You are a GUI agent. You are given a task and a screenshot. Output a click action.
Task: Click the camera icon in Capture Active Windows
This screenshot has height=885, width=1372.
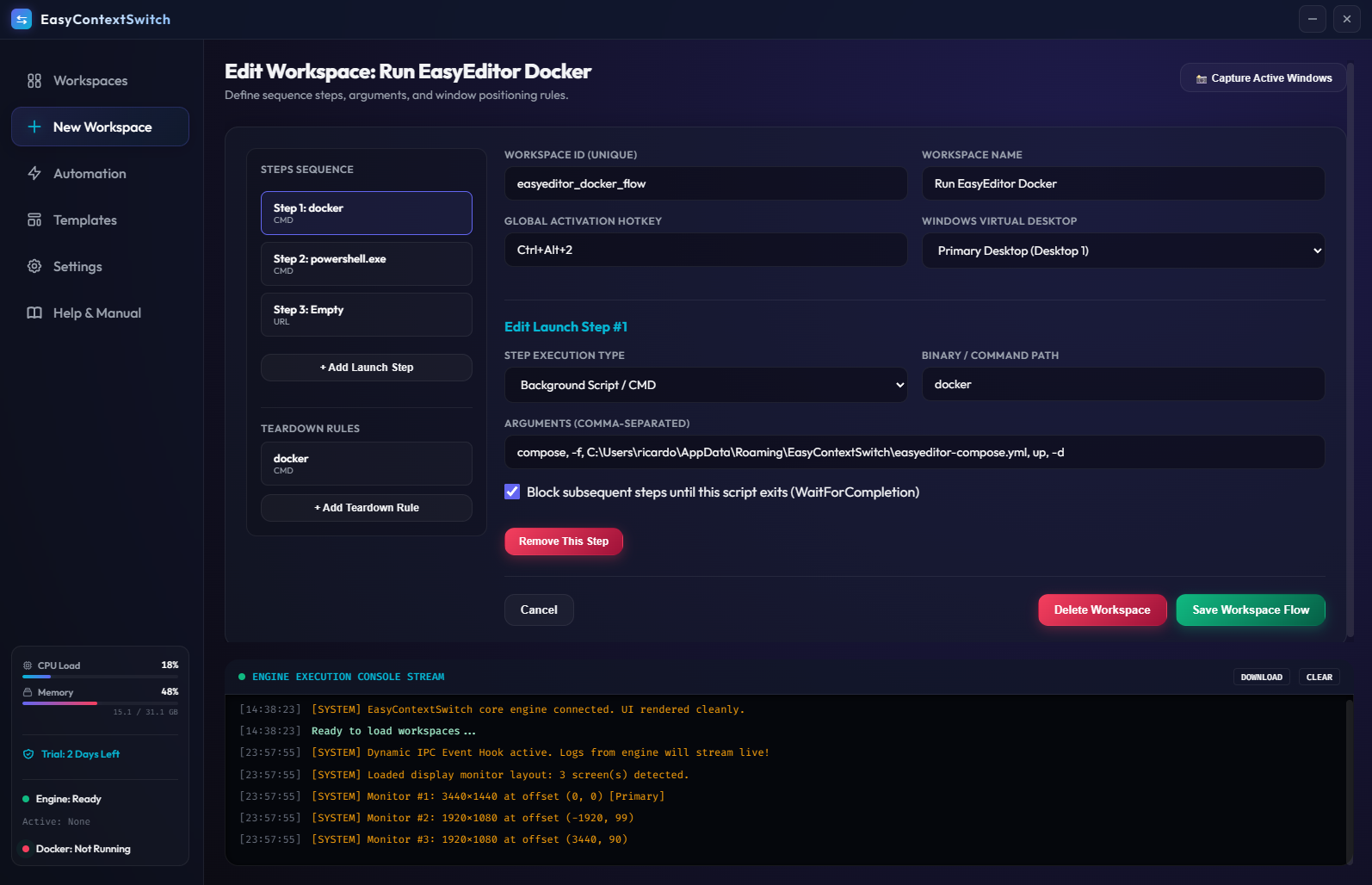[1202, 78]
